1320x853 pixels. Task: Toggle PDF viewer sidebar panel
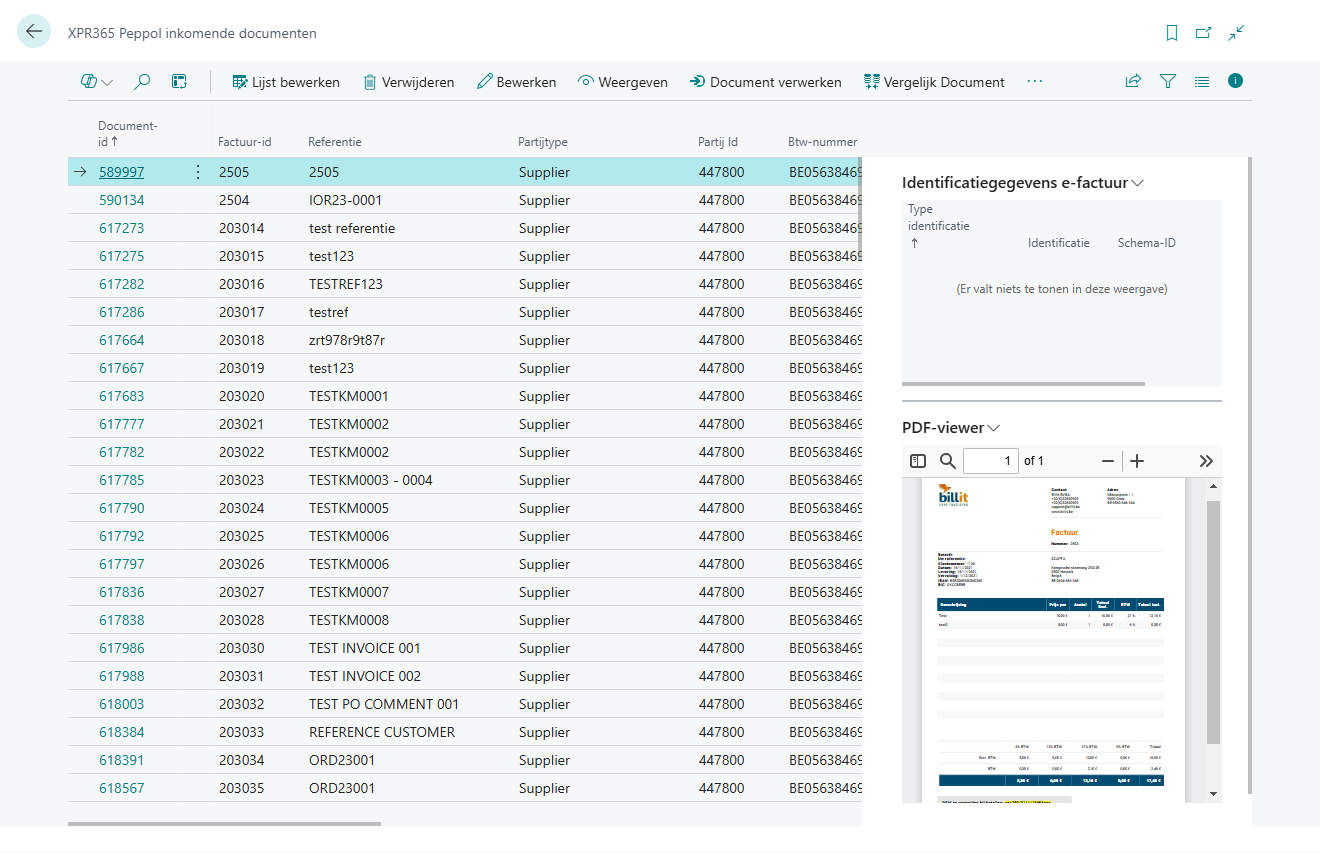click(918, 461)
